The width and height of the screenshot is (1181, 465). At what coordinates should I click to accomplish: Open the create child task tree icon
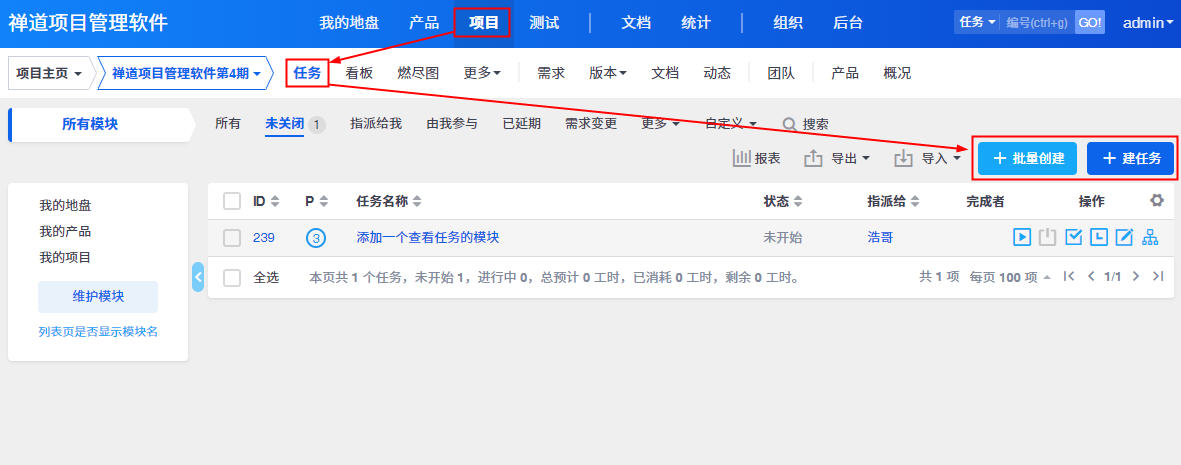coord(1149,237)
